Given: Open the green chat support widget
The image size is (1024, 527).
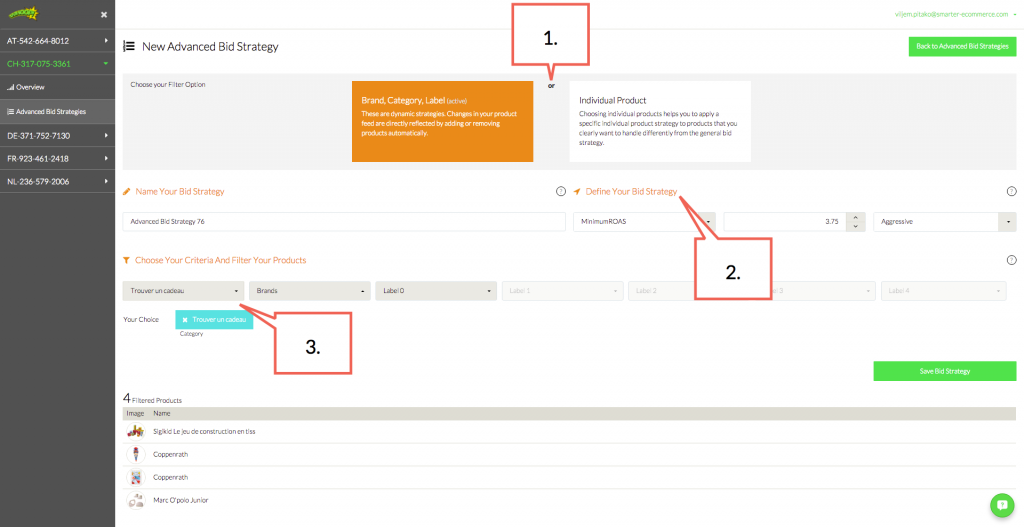Looking at the screenshot, I should [1000, 505].
